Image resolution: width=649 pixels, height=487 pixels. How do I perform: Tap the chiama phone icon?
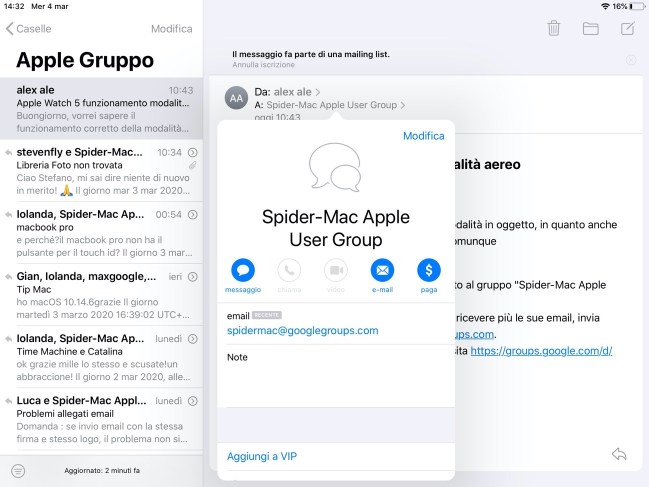289,270
